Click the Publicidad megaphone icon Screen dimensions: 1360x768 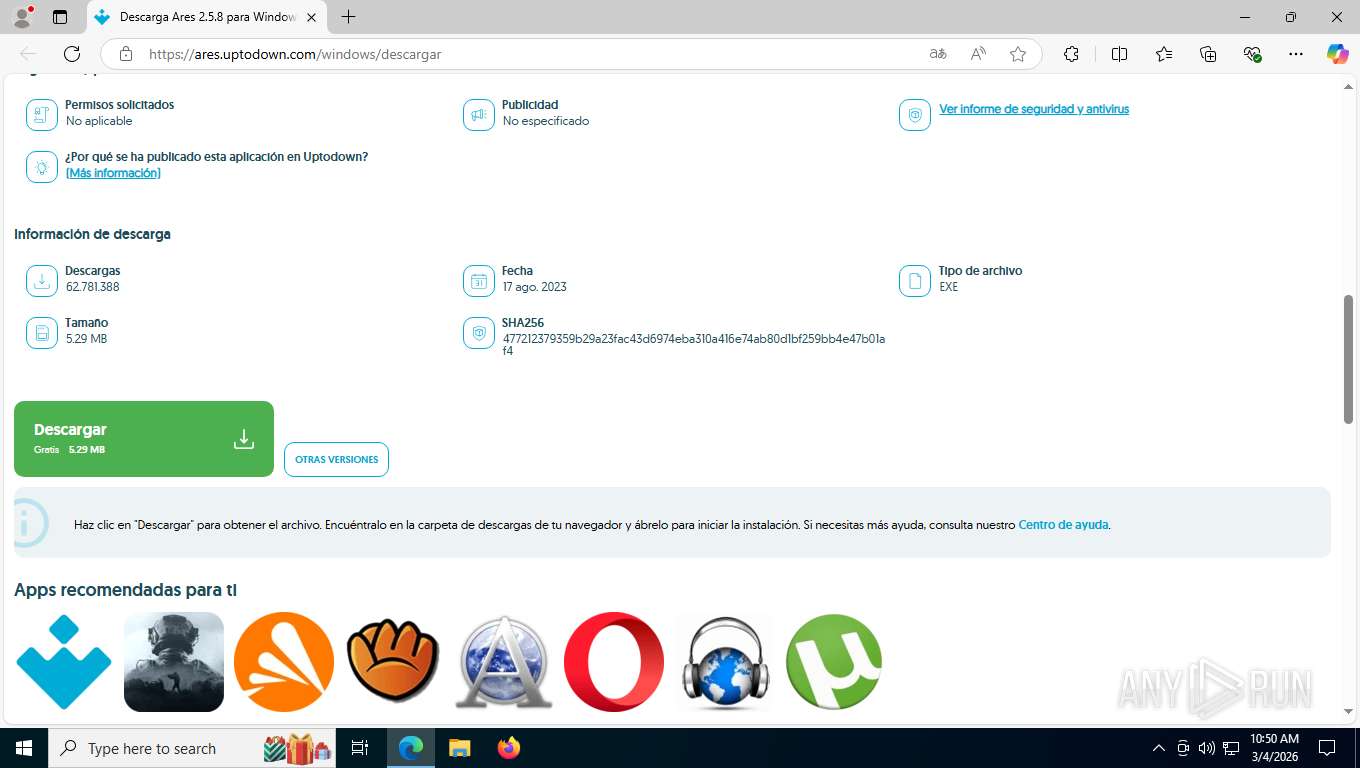pyautogui.click(x=479, y=115)
